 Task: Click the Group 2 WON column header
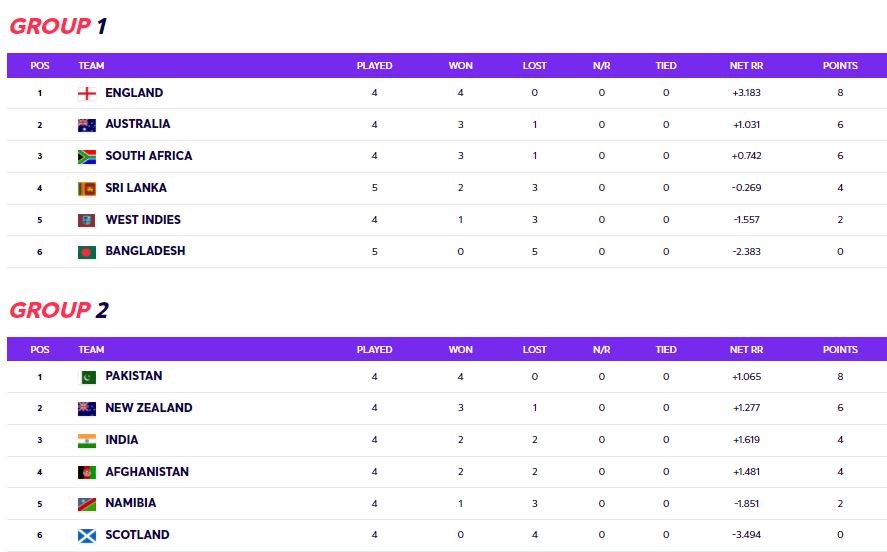[460, 350]
